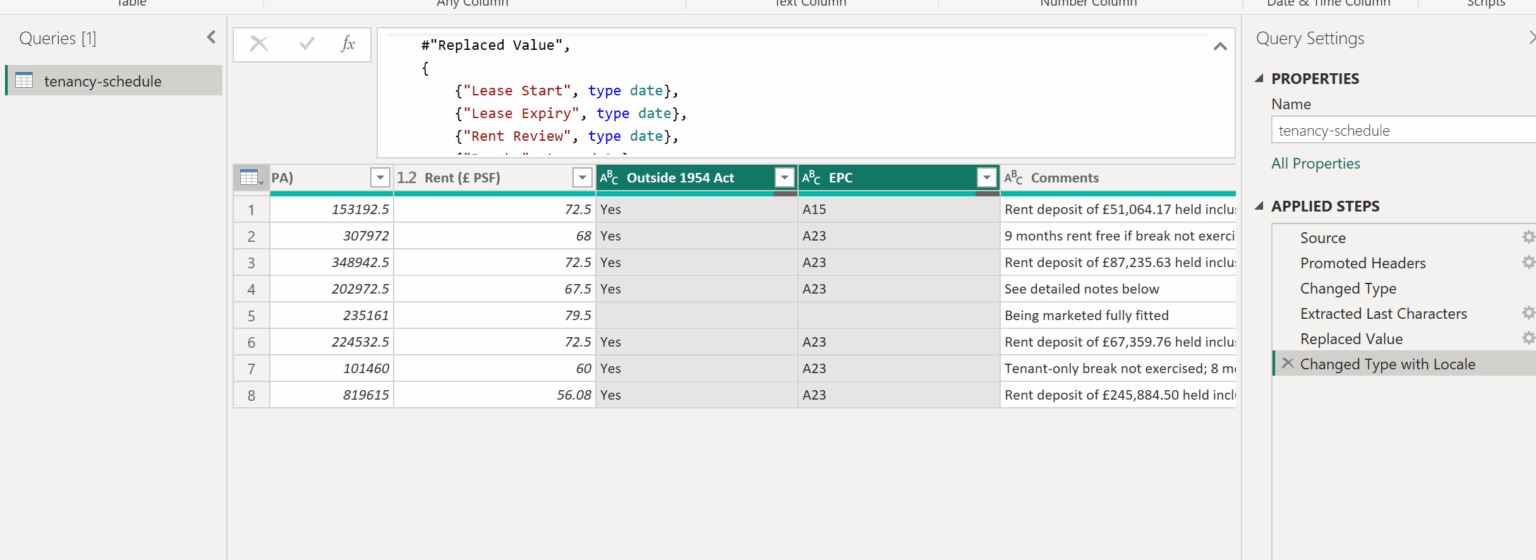Open Rent (£ PSF) column filter dropdown
The image size is (1536, 560).
tap(582, 178)
